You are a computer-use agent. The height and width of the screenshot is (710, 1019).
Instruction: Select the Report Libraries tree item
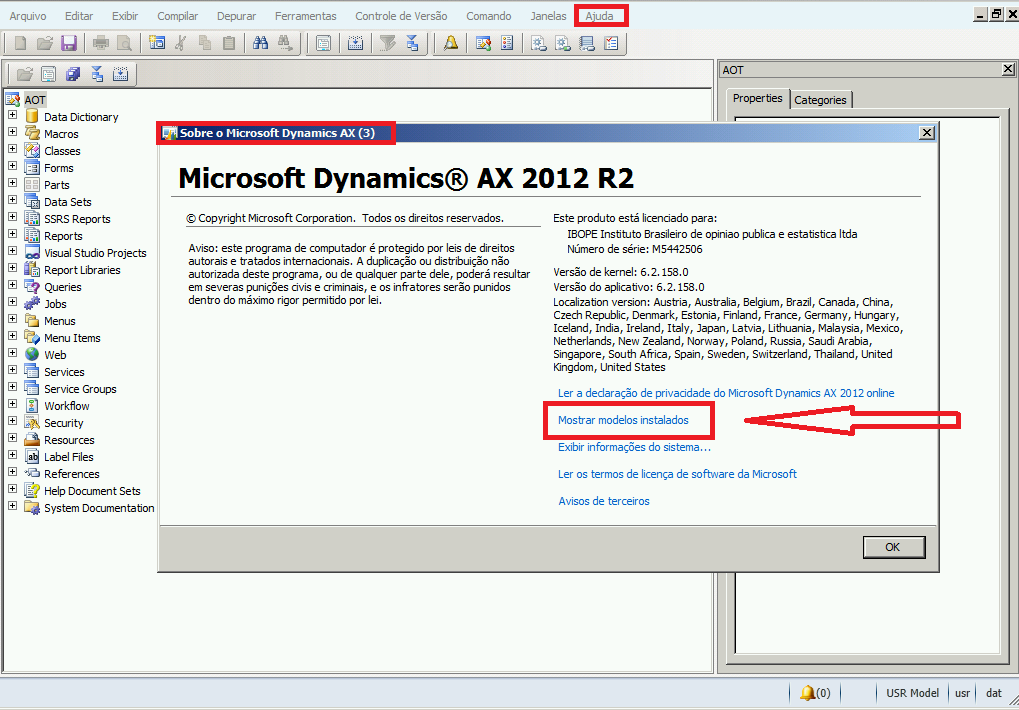(82, 270)
